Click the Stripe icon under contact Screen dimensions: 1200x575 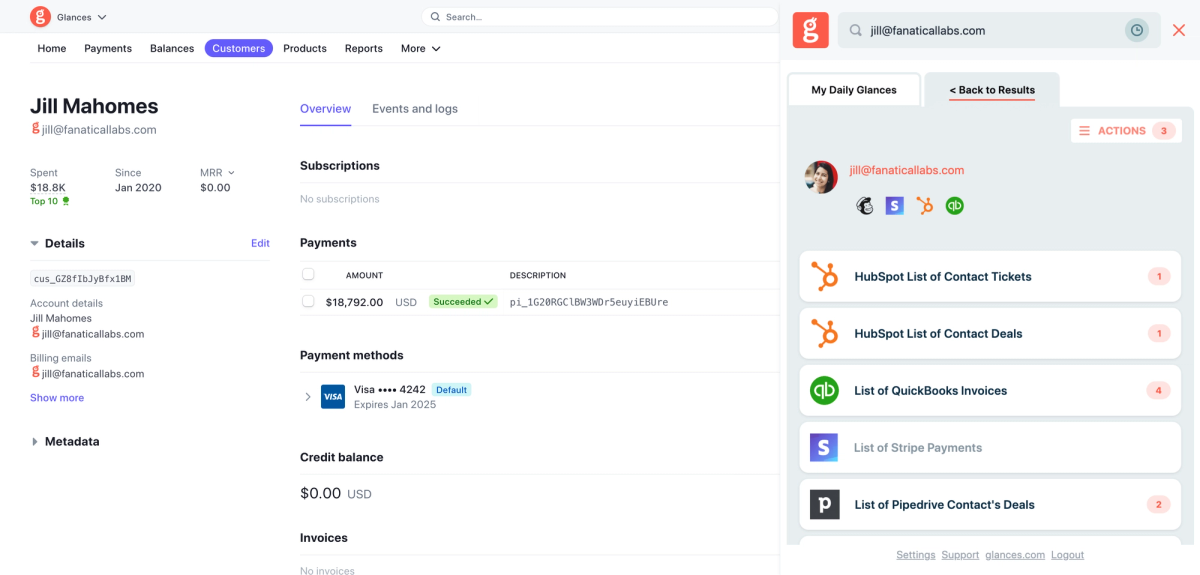895,206
